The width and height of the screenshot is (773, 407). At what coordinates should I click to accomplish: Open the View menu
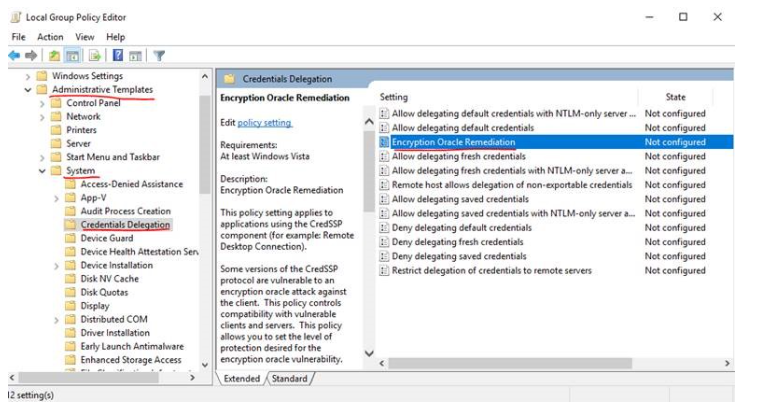(x=84, y=37)
